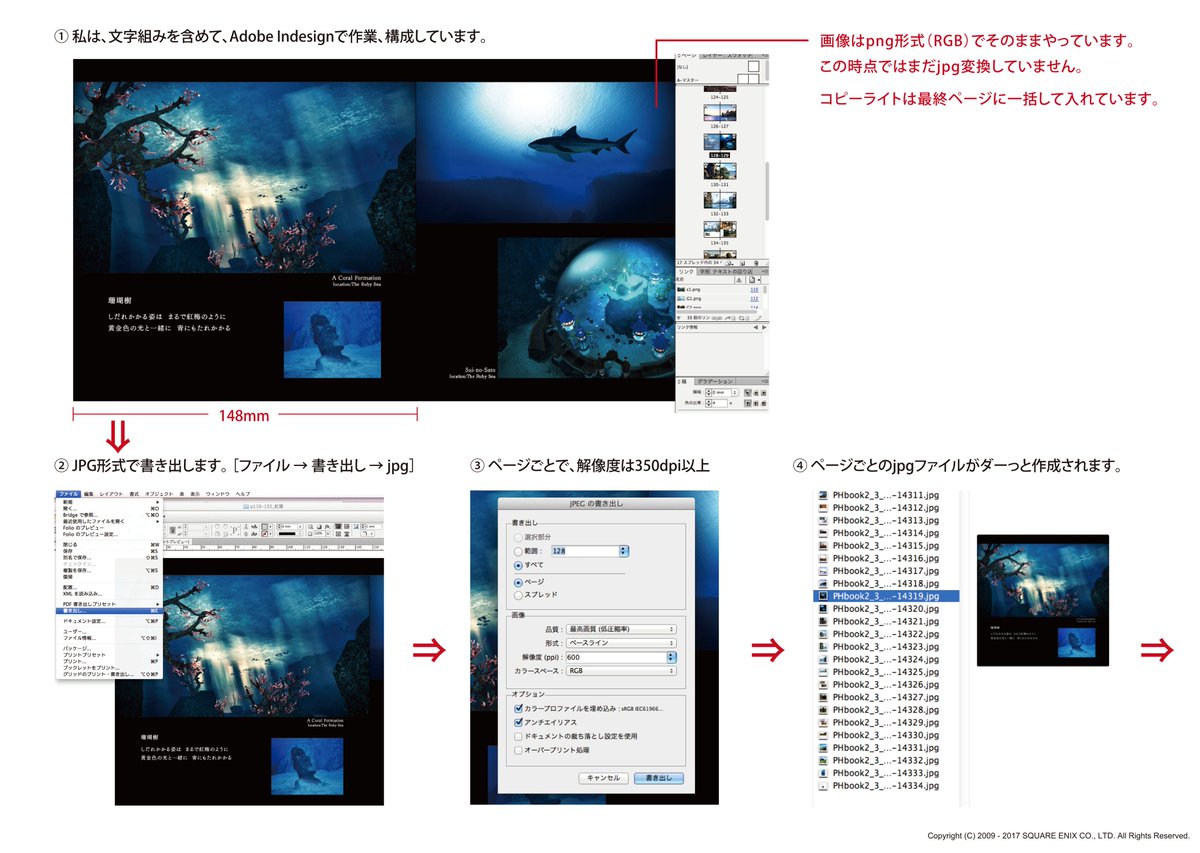The width and height of the screenshot is (1200, 853).
Task: Choose パッケージ... menu item
Action: [x=109, y=648]
